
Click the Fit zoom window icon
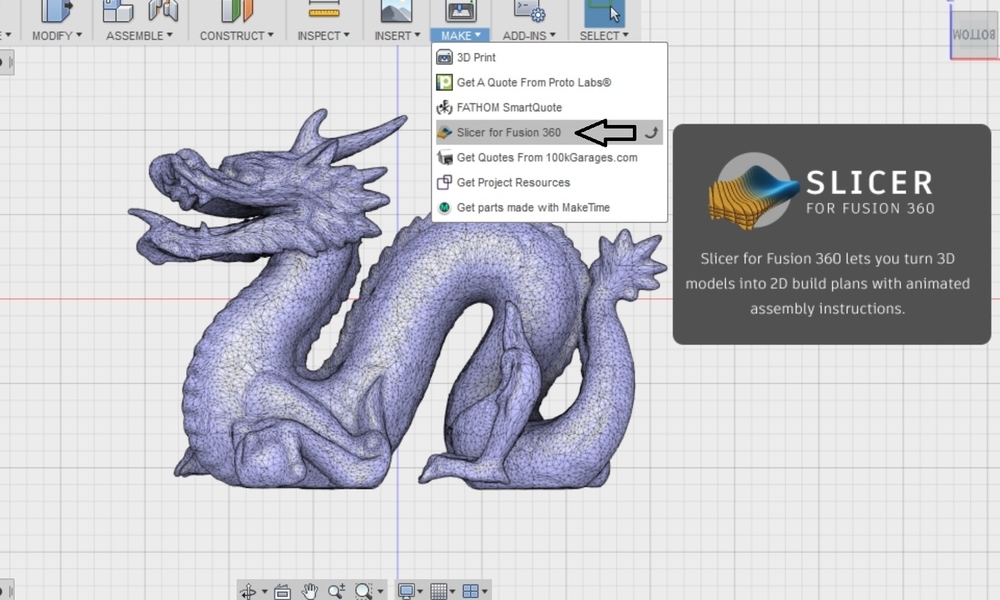[364, 591]
